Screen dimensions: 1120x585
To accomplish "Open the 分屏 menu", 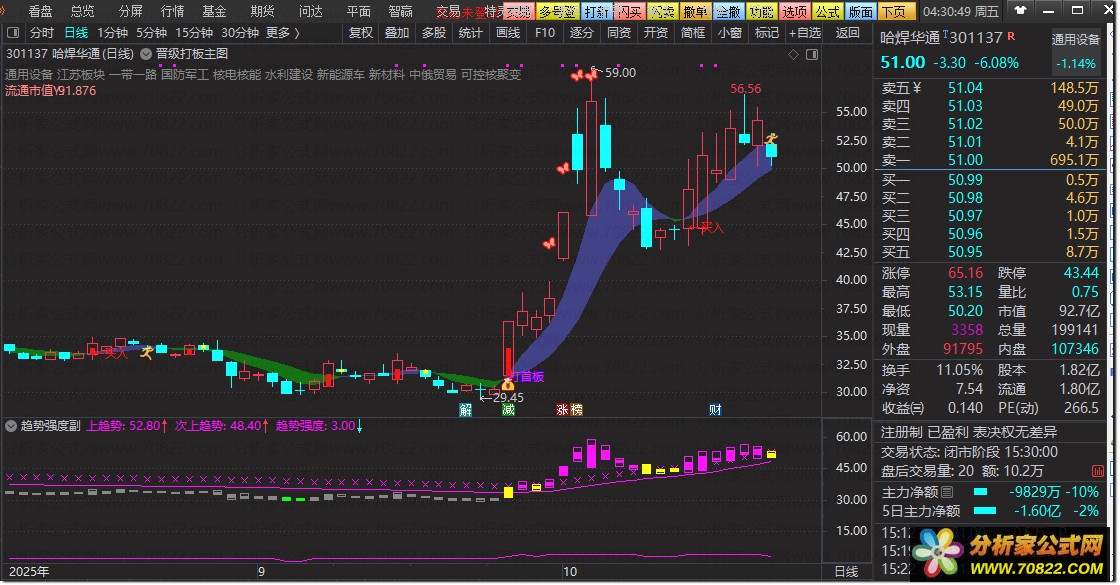I will [131, 11].
